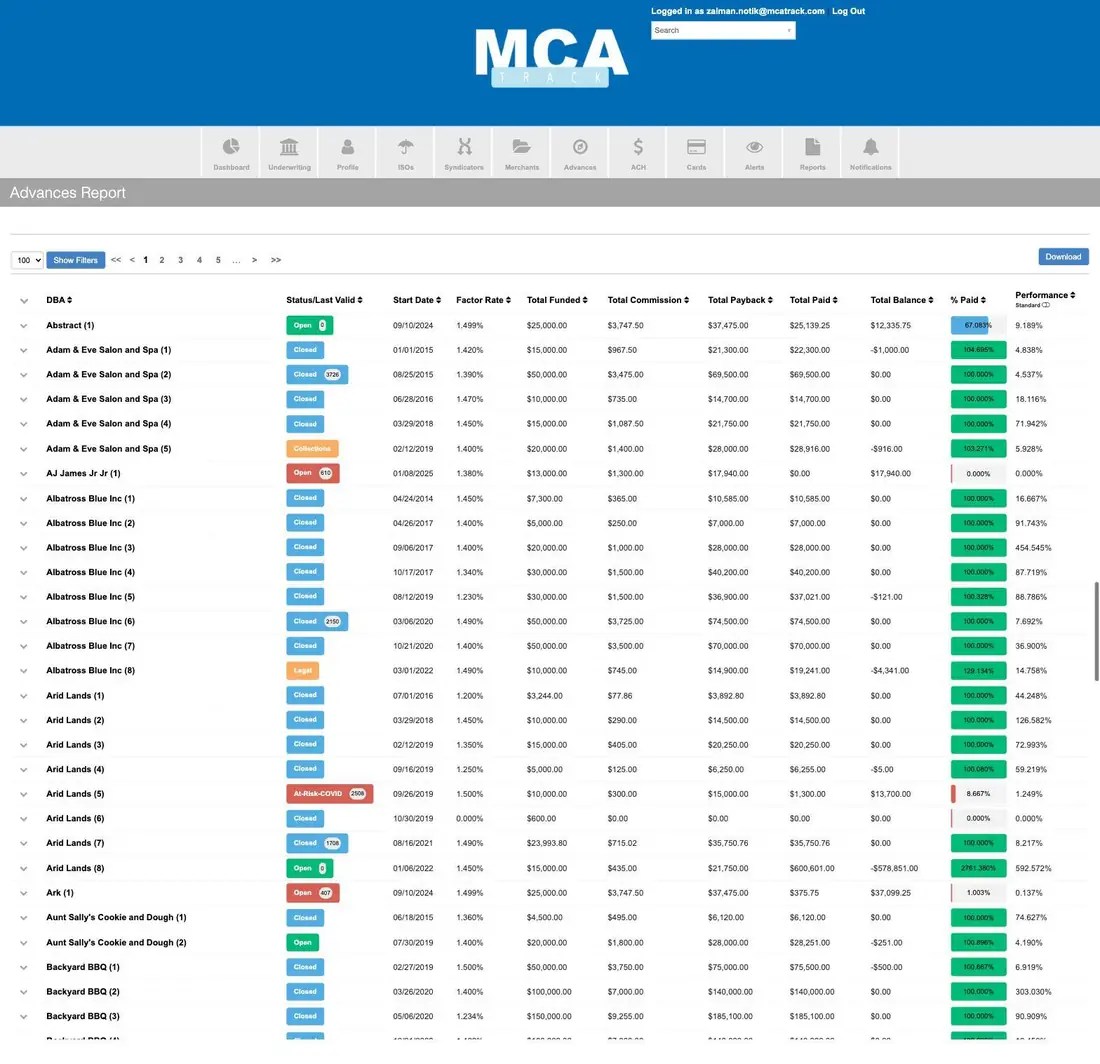Click Open badge for Ark (1)
1100x1064 pixels.
pyautogui.click(x=313, y=893)
